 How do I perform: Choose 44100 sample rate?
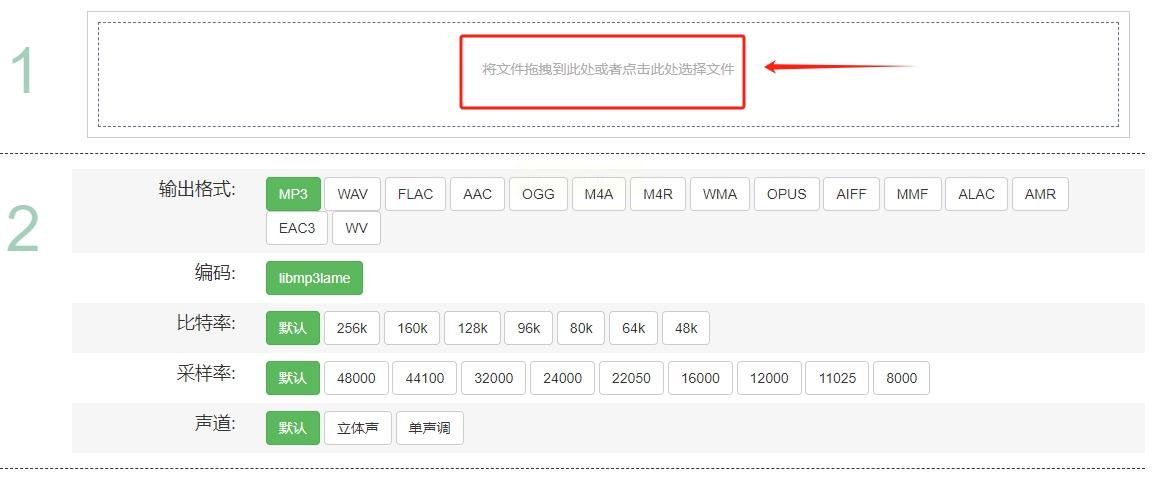click(425, 378)
